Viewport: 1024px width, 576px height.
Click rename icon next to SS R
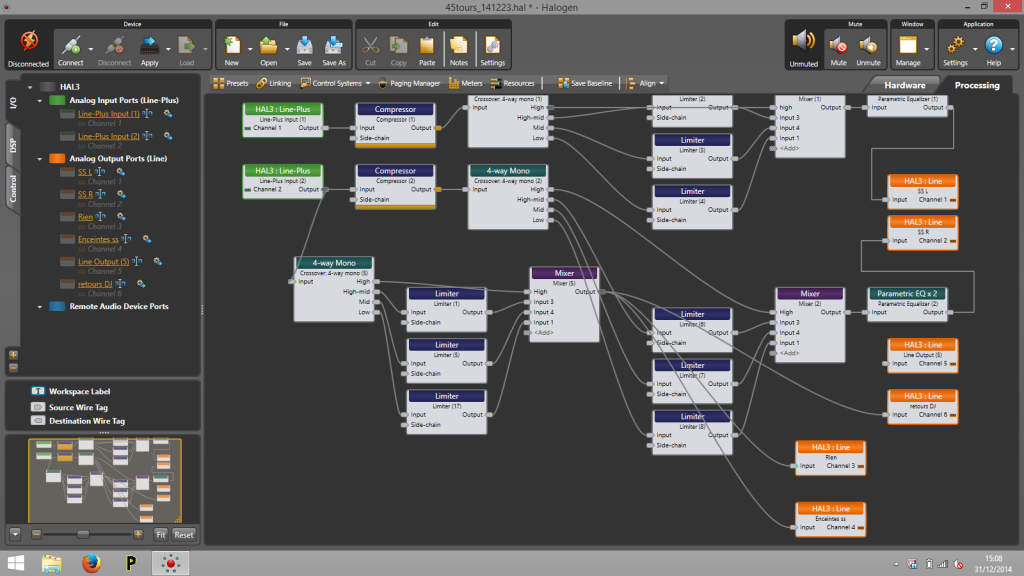pyautogui.click(x=101, y=194)
